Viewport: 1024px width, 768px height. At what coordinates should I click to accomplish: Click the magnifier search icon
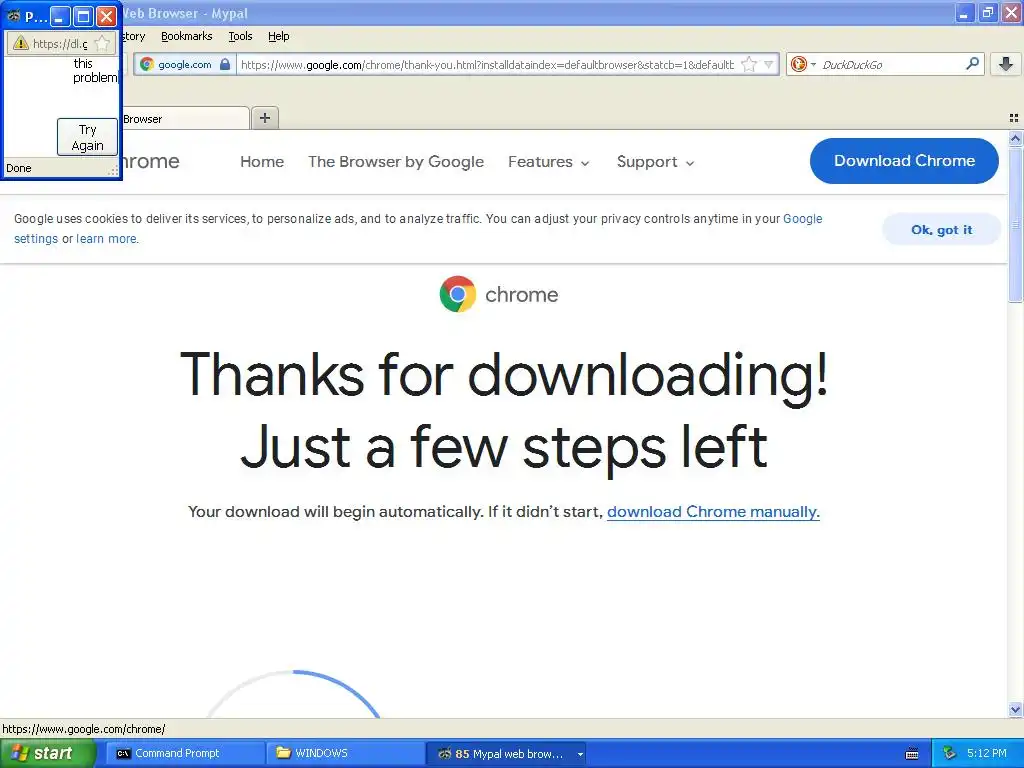pyautogui.click(x=972, y=64)
